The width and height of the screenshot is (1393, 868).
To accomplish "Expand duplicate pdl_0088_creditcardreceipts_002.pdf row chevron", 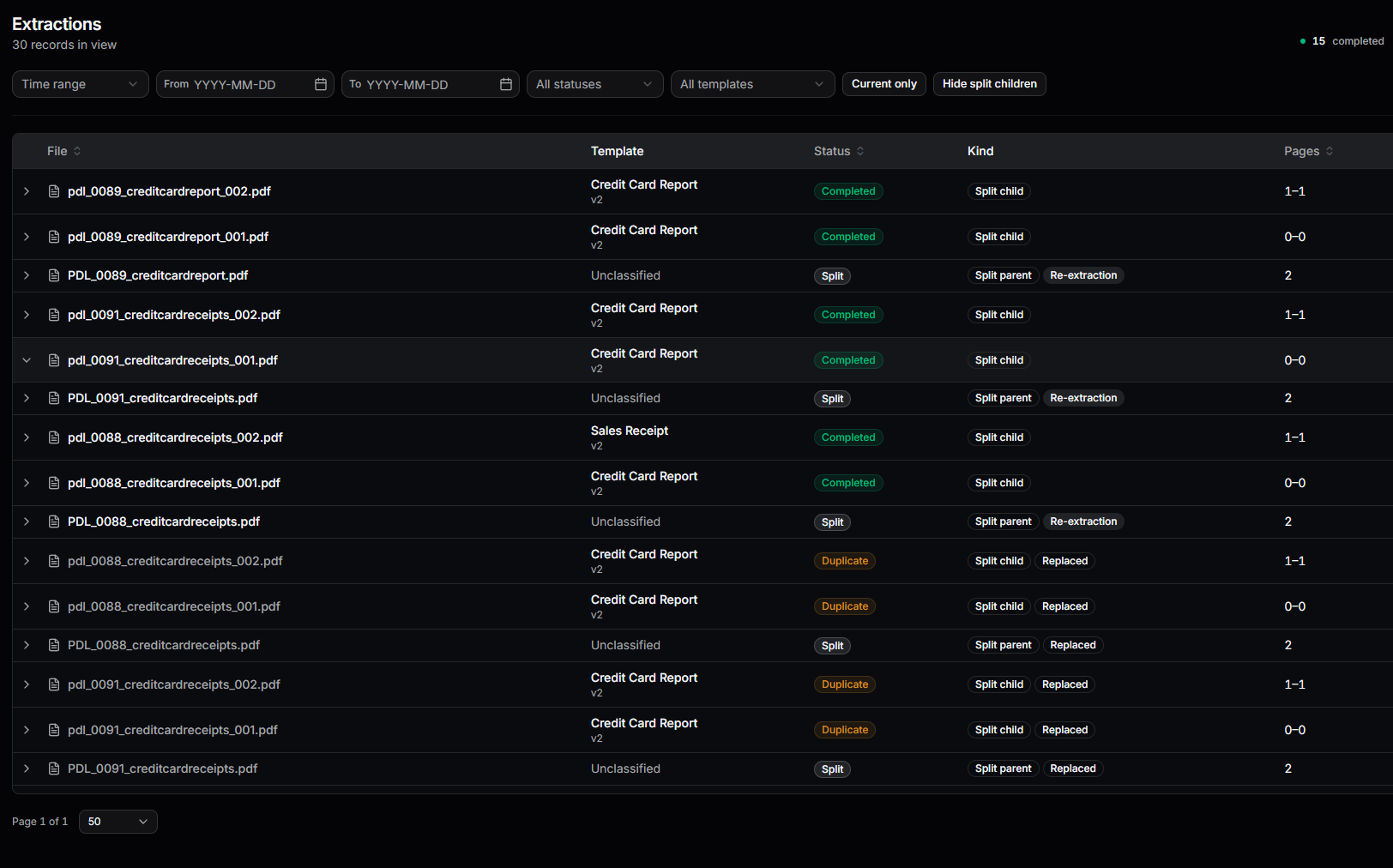I will (27, 561).
